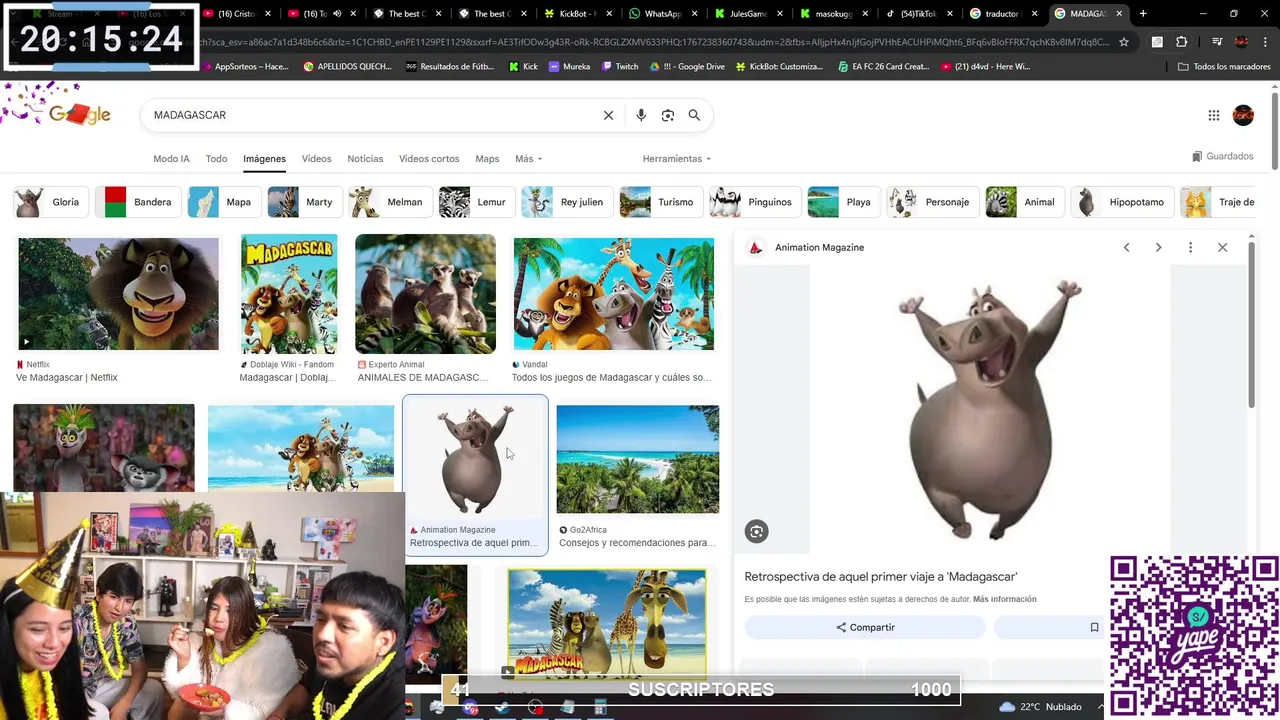Start voice search with the microphone icon

coord(641,115)
